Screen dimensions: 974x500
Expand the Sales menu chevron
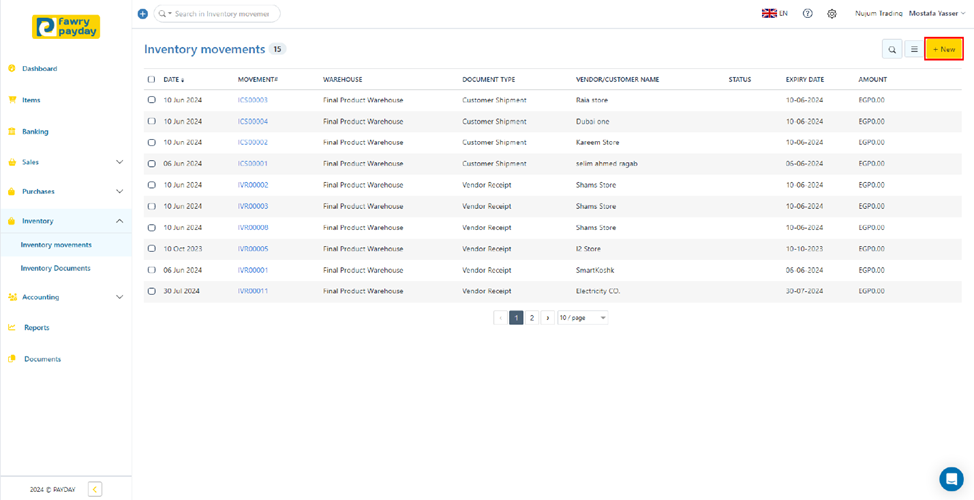(120, 162)
